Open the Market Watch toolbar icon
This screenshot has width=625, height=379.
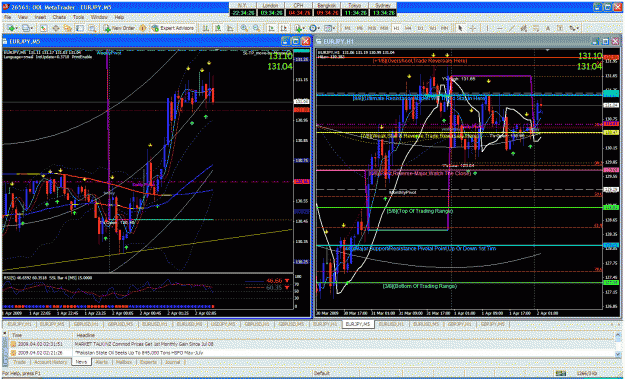[x=43, y=28]
